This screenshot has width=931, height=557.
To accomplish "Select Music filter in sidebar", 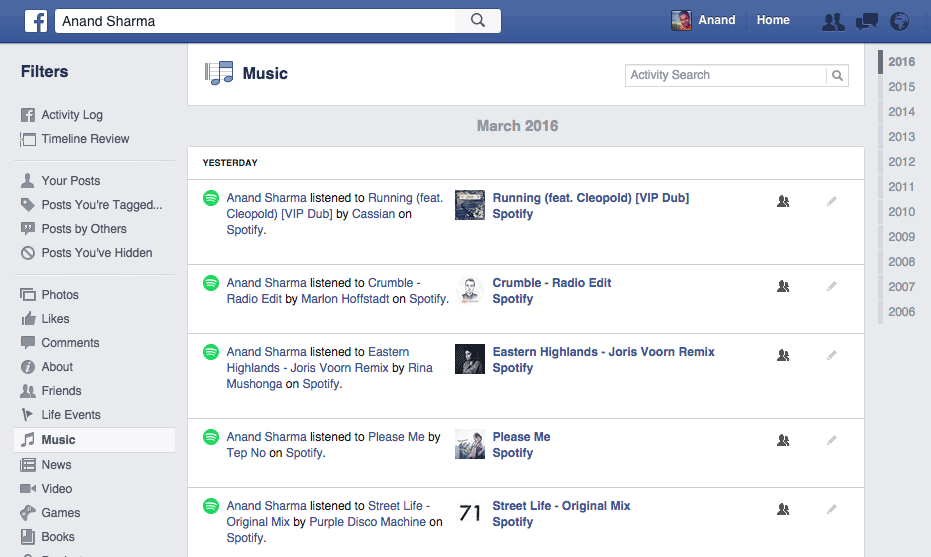I will click(x=94, y=440).
